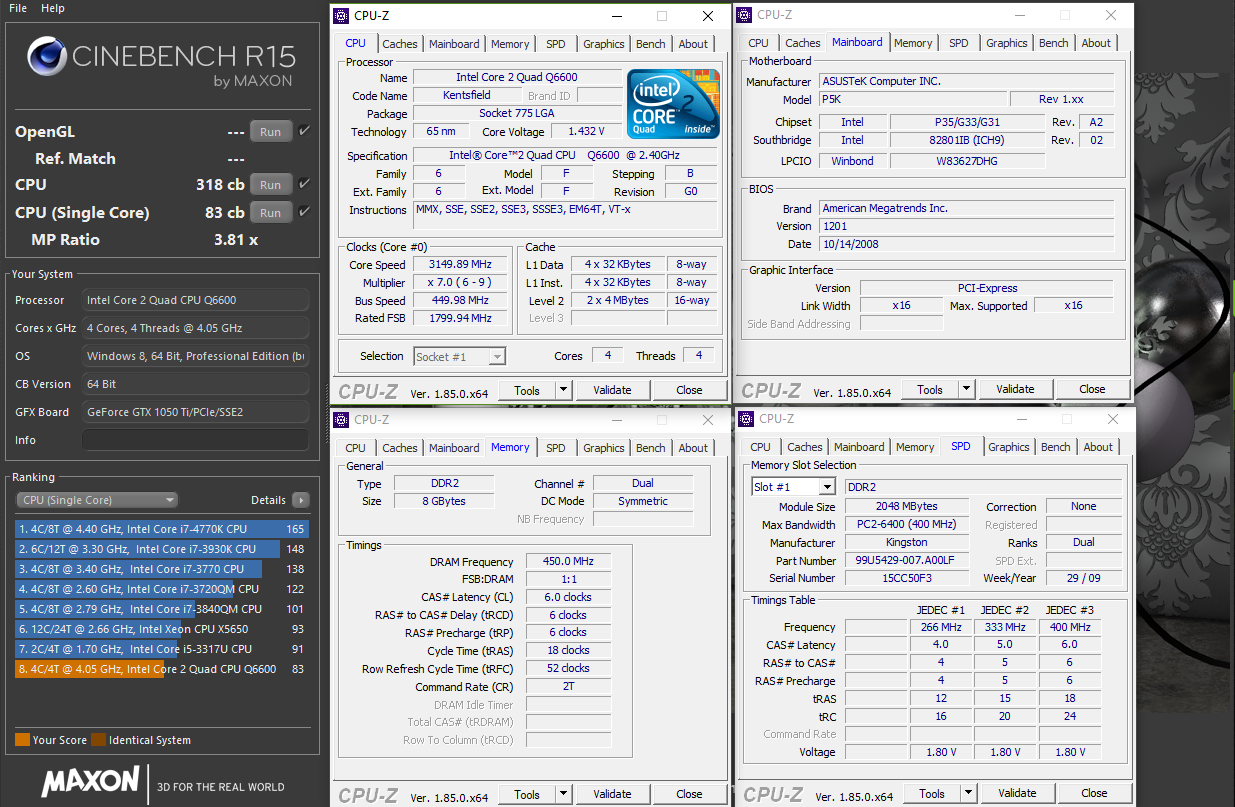The height and width of the screenshot is (807, 1235).
Task: Select ranking entry Intel Core i7-3720QM
Action: pos(162,589)
